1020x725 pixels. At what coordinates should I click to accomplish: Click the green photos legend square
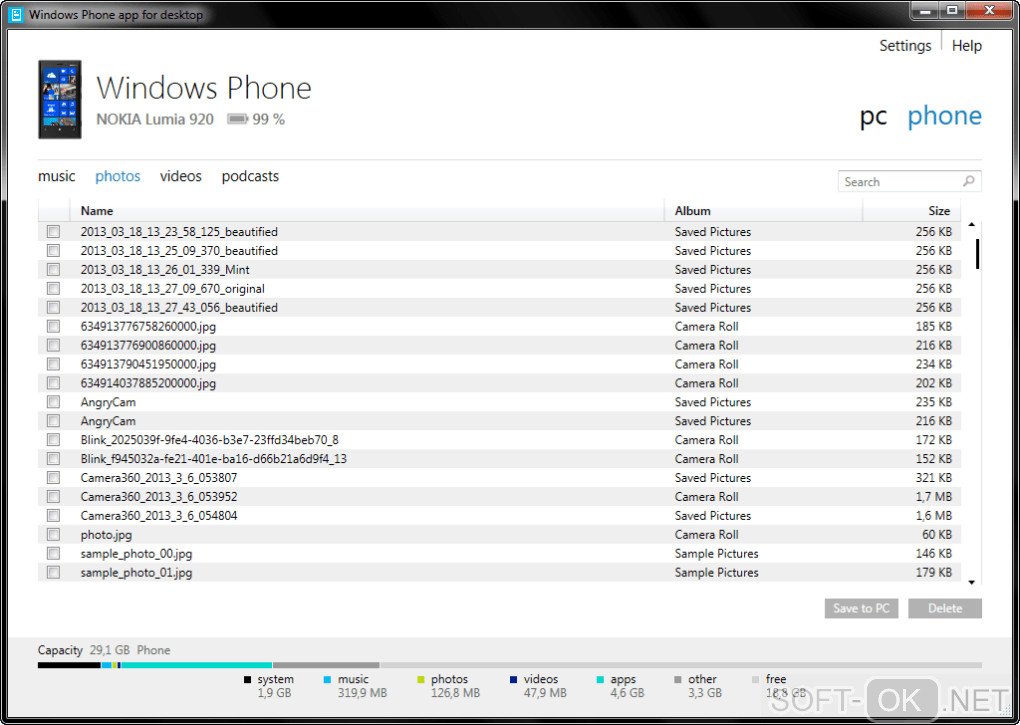click(421, 679)
